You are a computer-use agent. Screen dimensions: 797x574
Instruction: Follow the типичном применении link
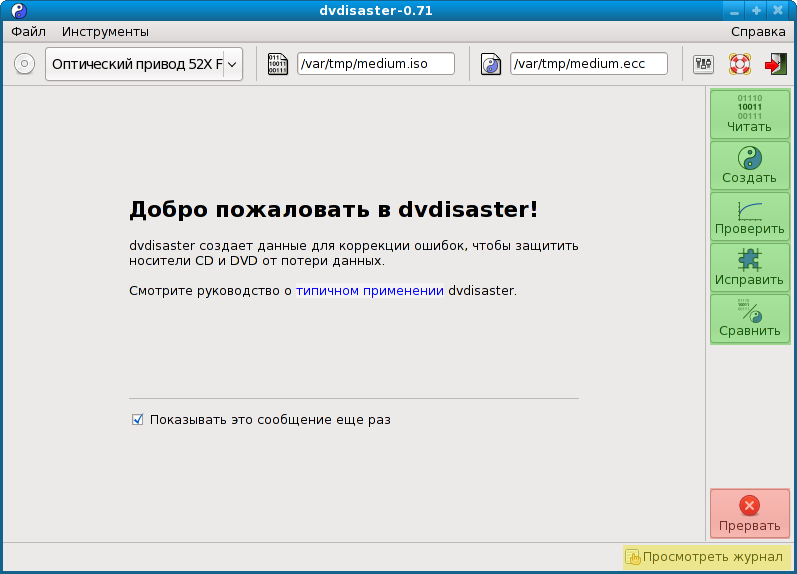click(x=370, y=291)
